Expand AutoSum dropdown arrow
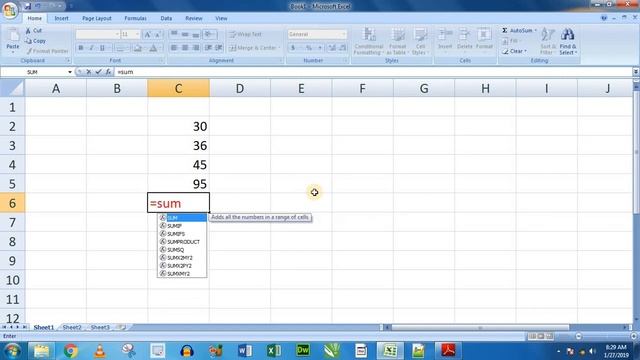 tap(536, 31)
